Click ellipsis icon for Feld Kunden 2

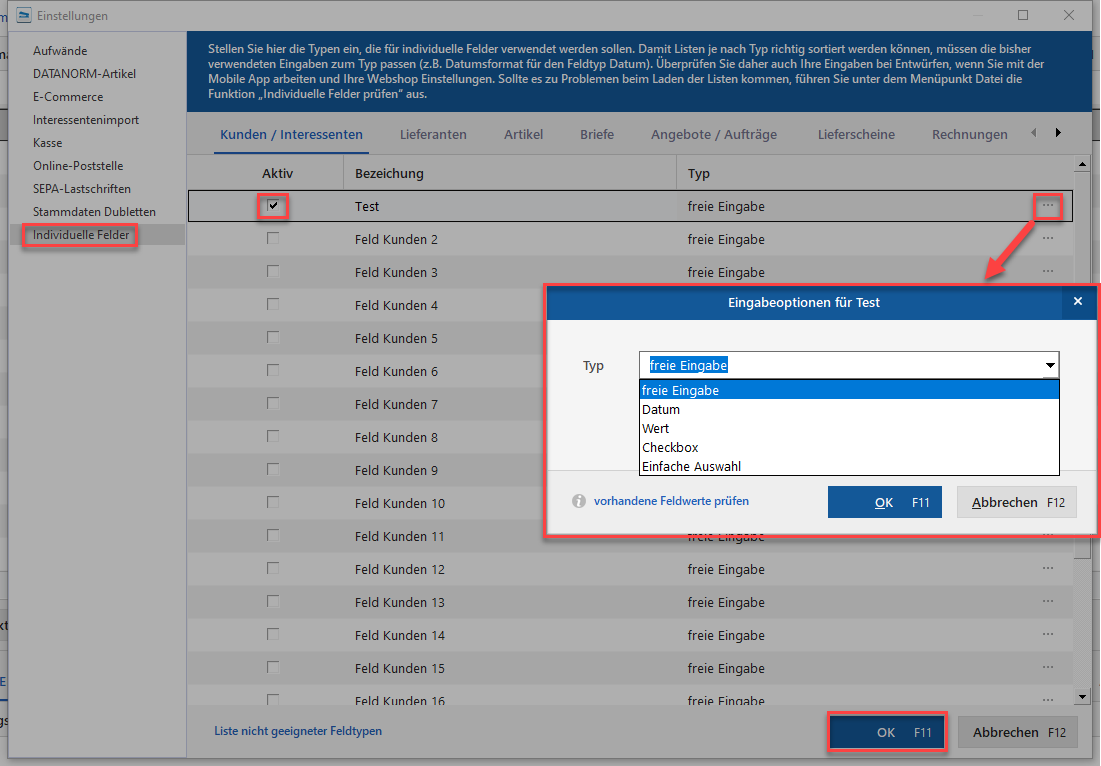coord(1047,239)
